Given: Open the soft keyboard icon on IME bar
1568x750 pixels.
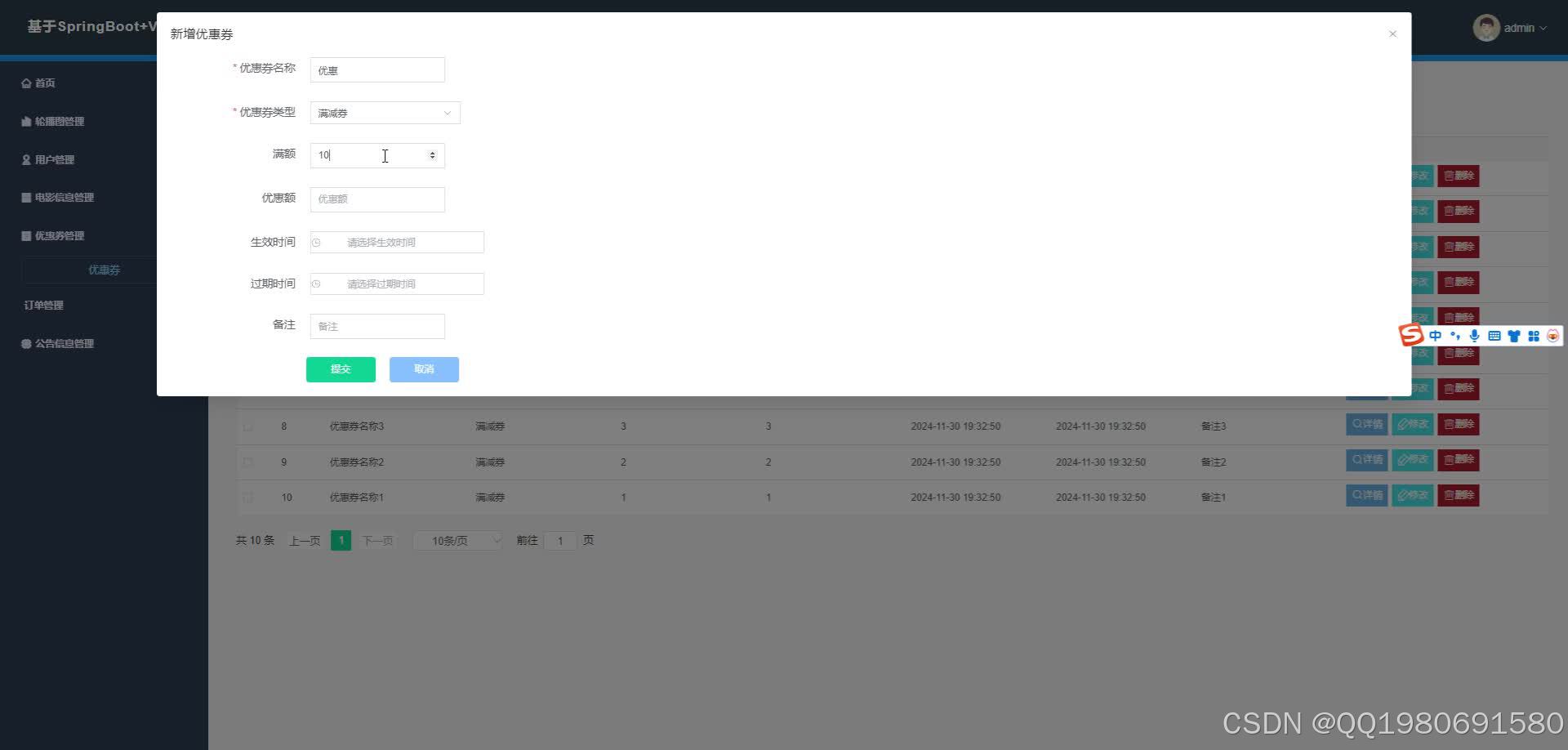Looking at the screenshot, I should click(x=1494, y=336).
